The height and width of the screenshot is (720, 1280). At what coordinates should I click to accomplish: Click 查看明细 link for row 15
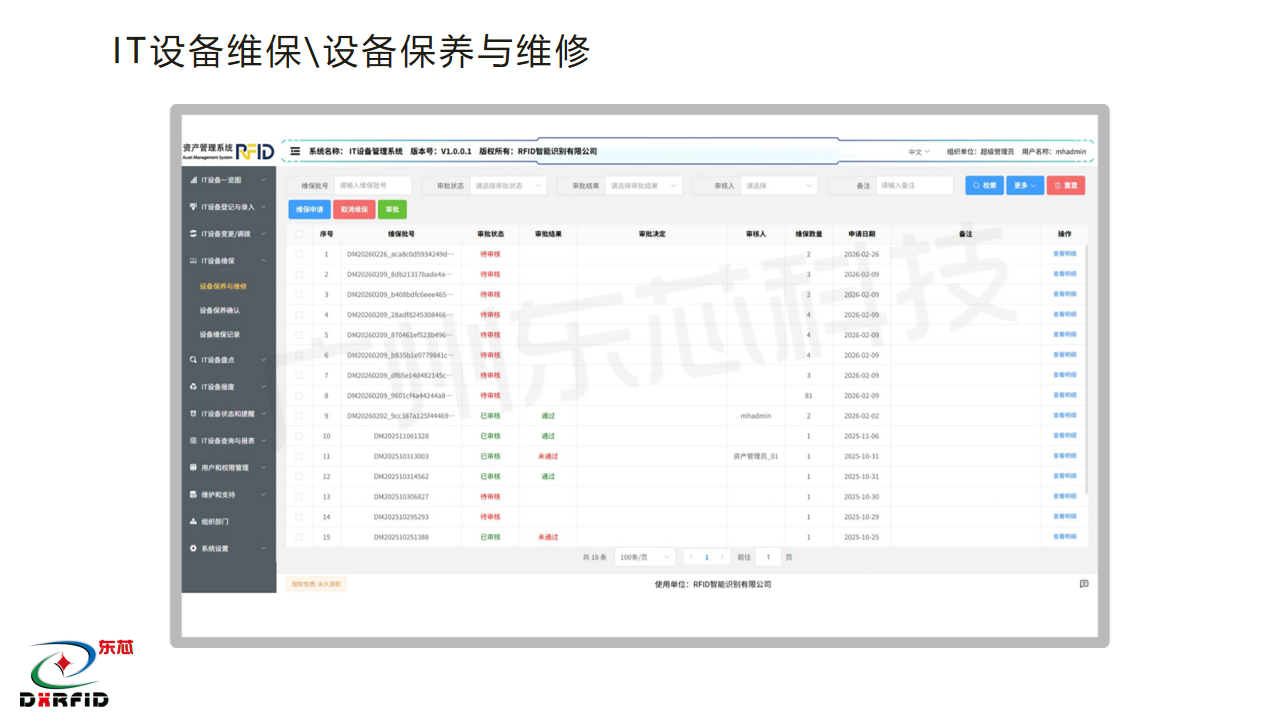click(x=1064, y=537)
